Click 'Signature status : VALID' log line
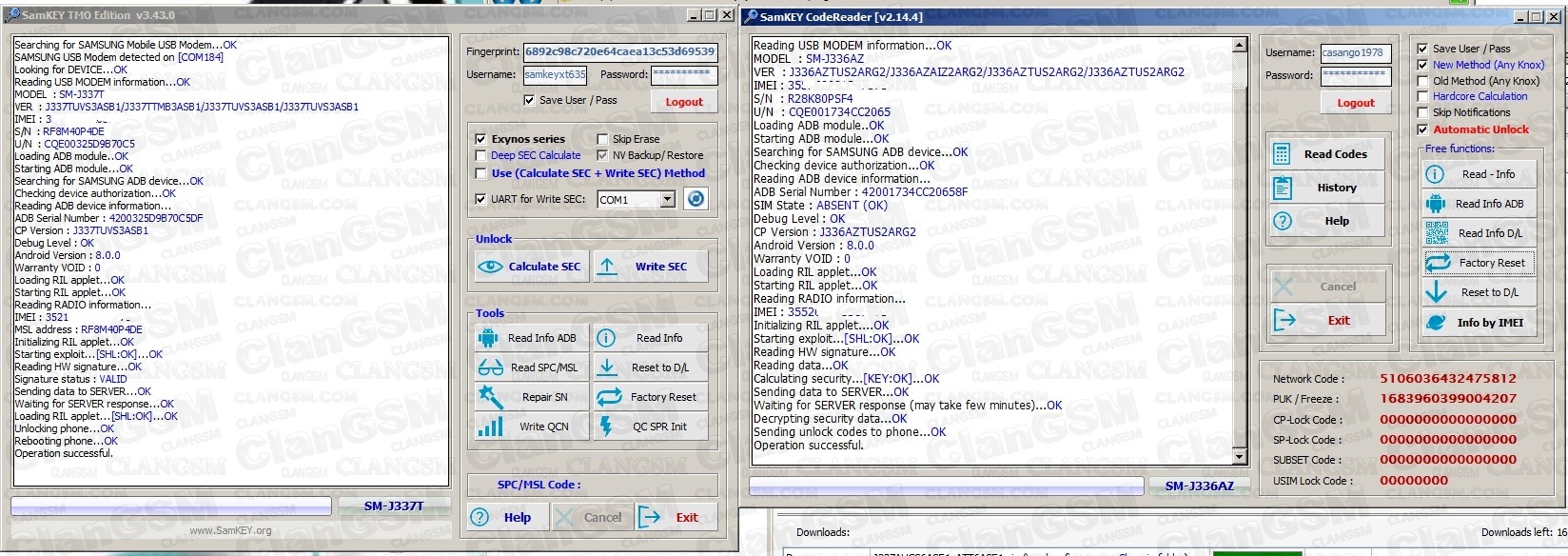 70,379
